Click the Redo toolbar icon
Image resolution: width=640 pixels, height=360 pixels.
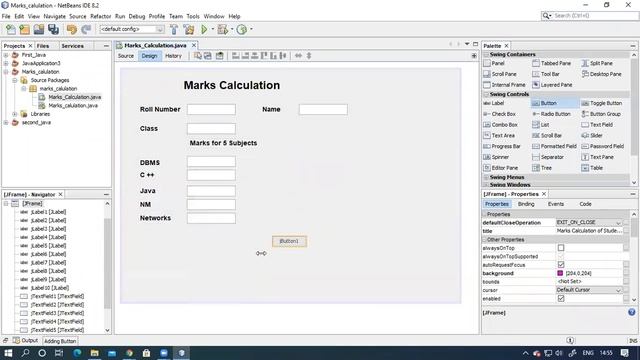coord(86,29)
